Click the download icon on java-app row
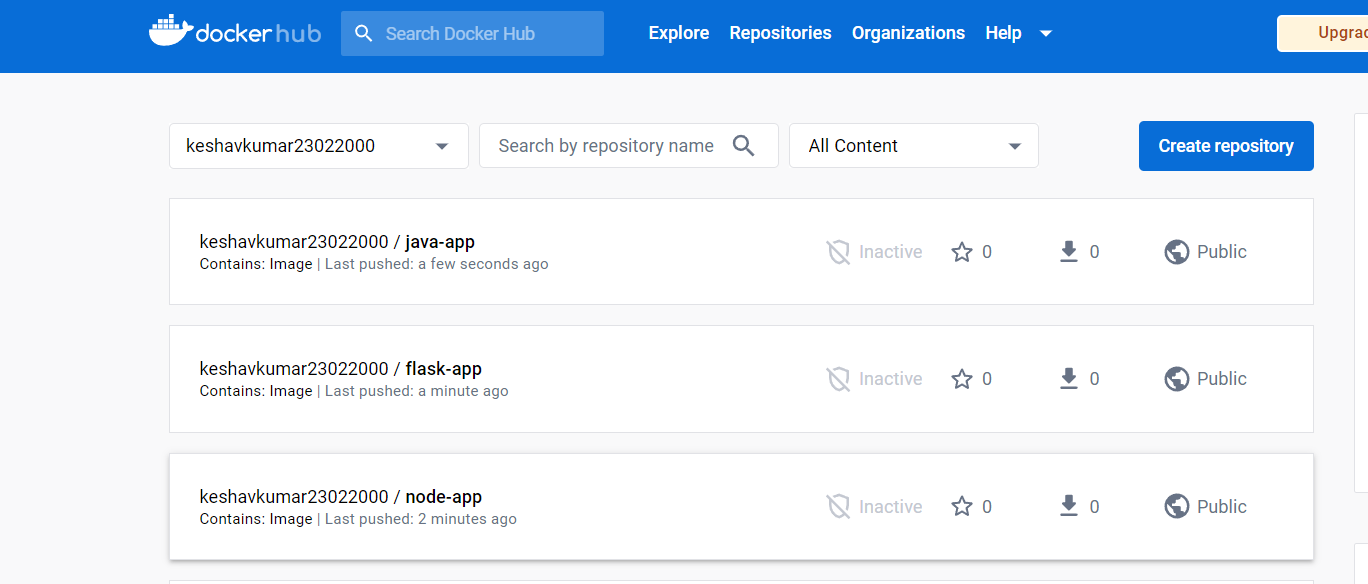Viewport: 1368px width, 584px height. coord(1069,252)
